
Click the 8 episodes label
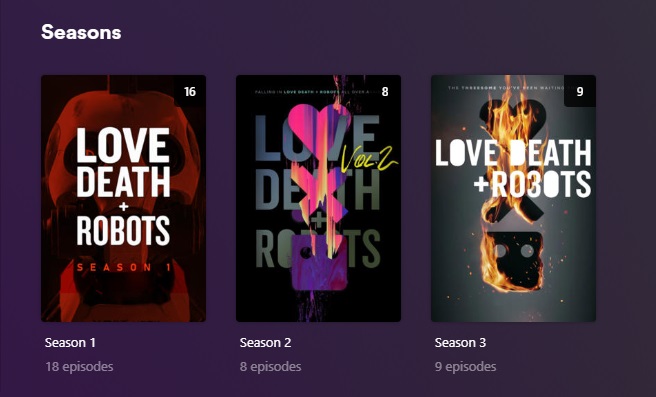pyautogui.click(x=270, y=366)
